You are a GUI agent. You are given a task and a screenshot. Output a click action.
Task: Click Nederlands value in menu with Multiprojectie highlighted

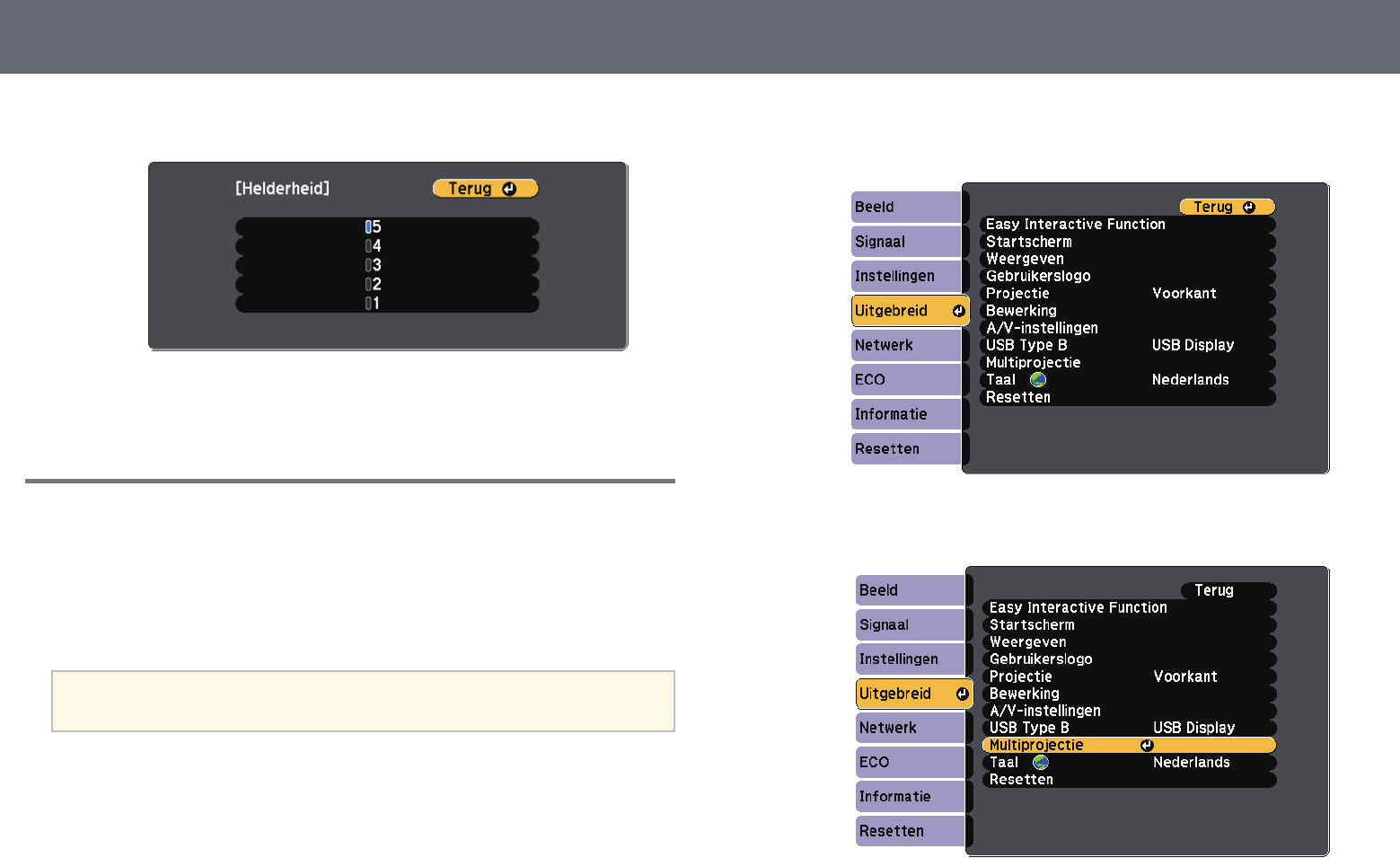pos(1192,762)
